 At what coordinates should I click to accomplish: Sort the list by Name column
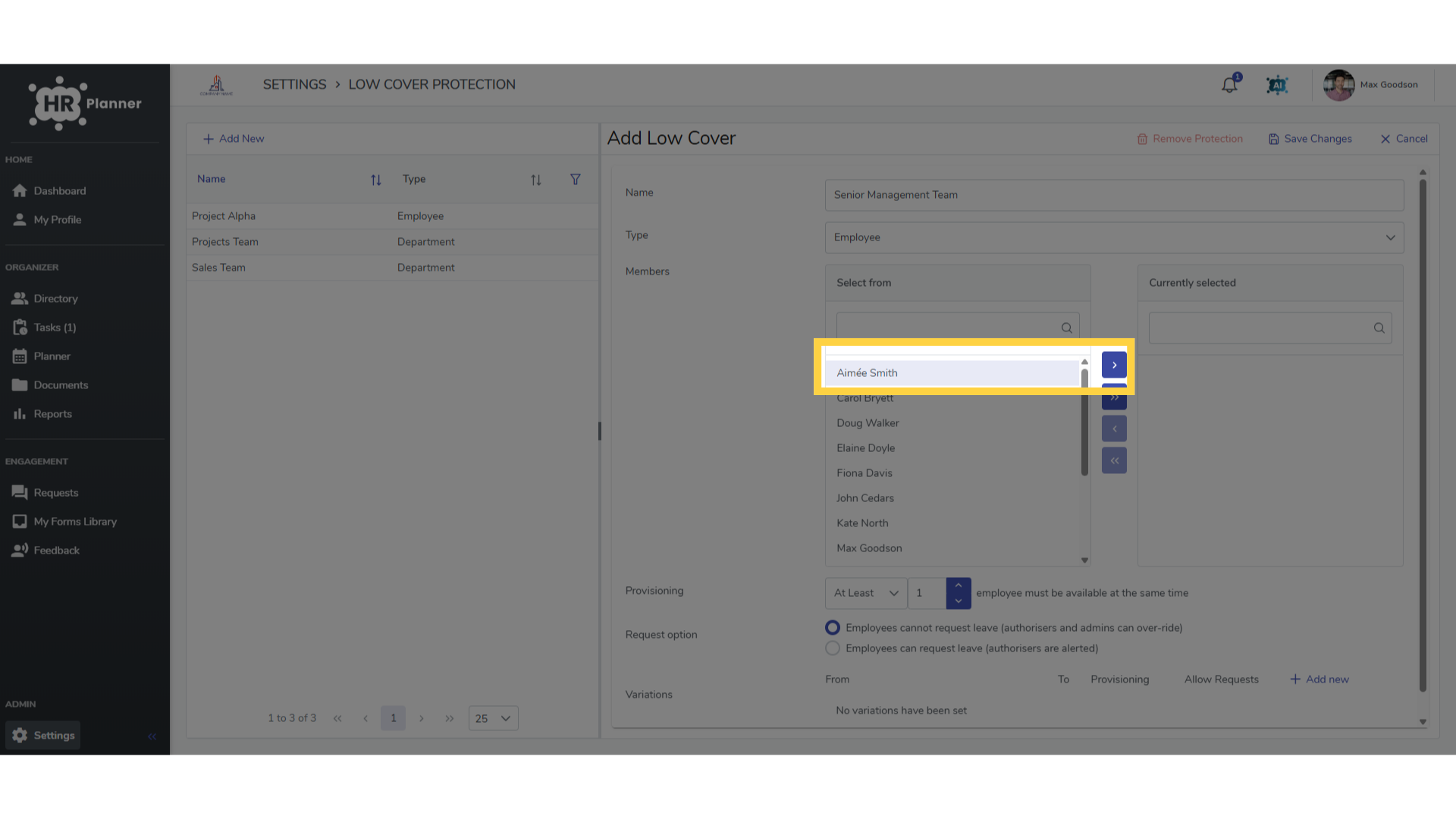pyautogui.click(x=375, y=180)
